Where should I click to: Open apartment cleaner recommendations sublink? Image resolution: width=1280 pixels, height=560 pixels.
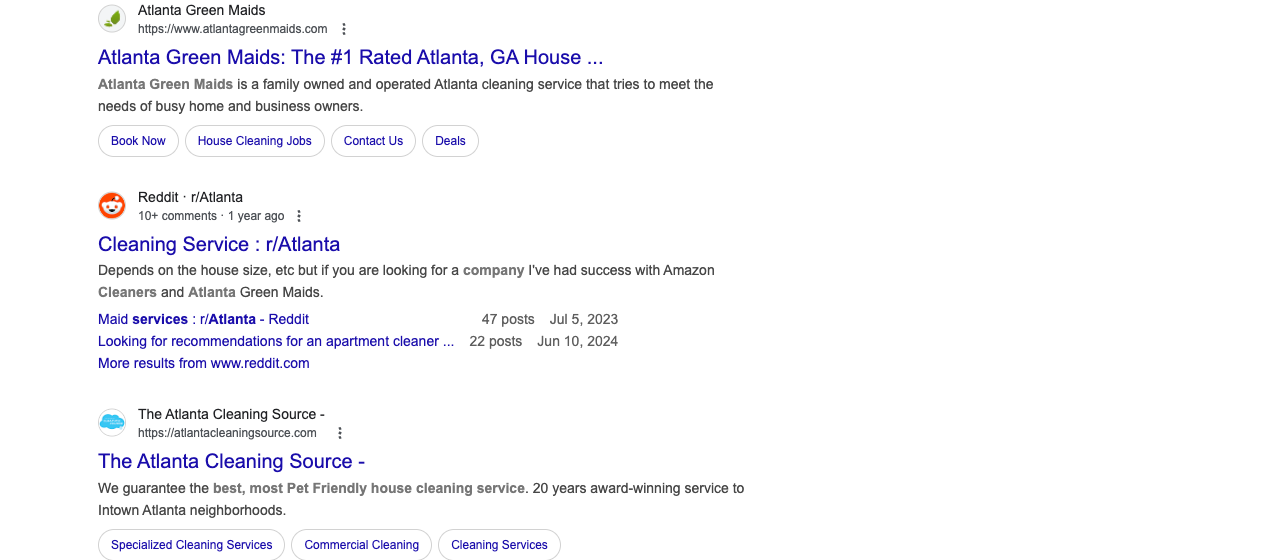(276, 341)
